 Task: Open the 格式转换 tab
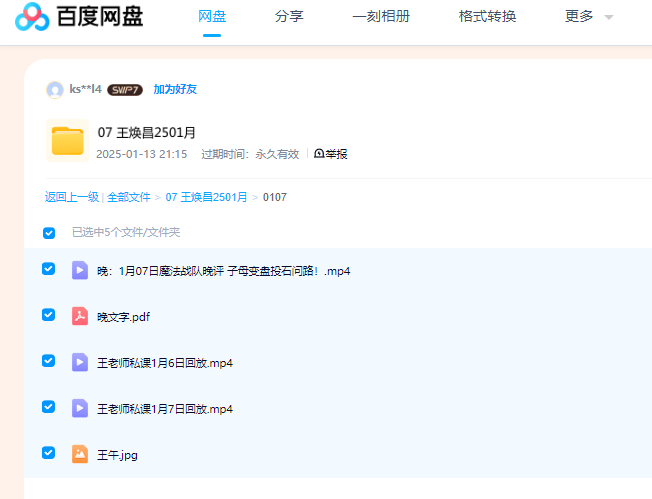[x=487, y=16]
